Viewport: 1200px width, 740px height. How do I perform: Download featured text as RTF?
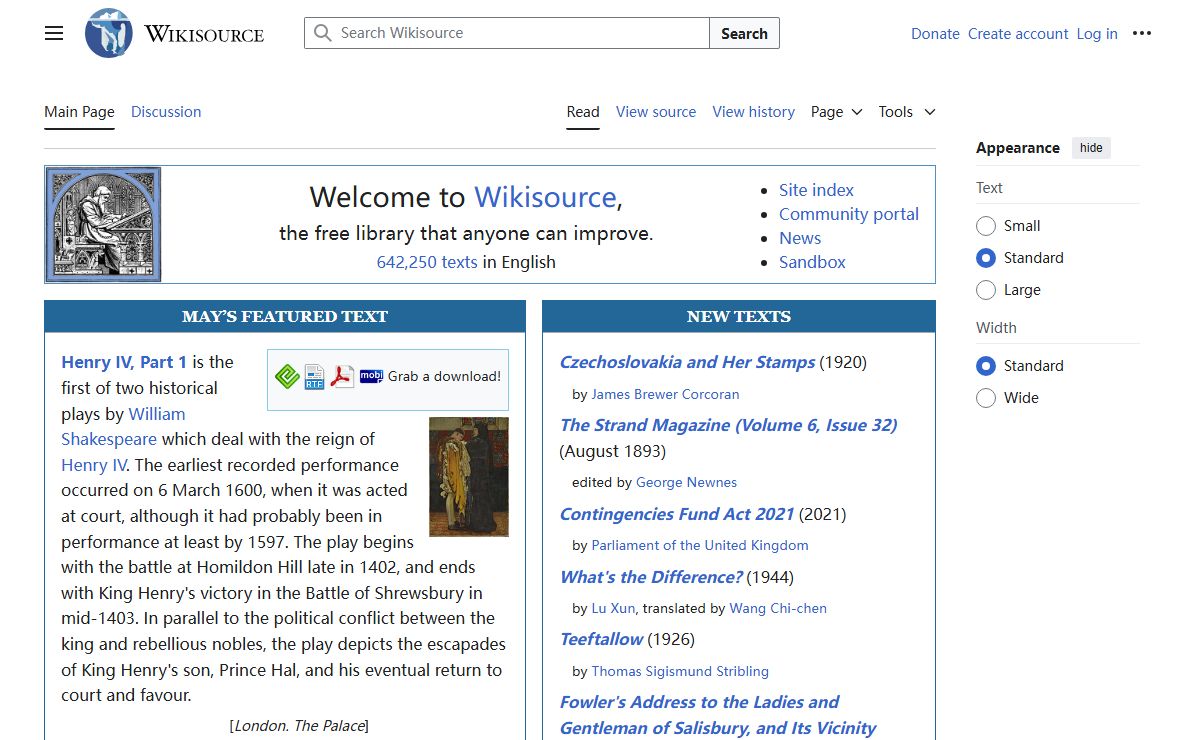pyautogui.click(x=315, y=376)
